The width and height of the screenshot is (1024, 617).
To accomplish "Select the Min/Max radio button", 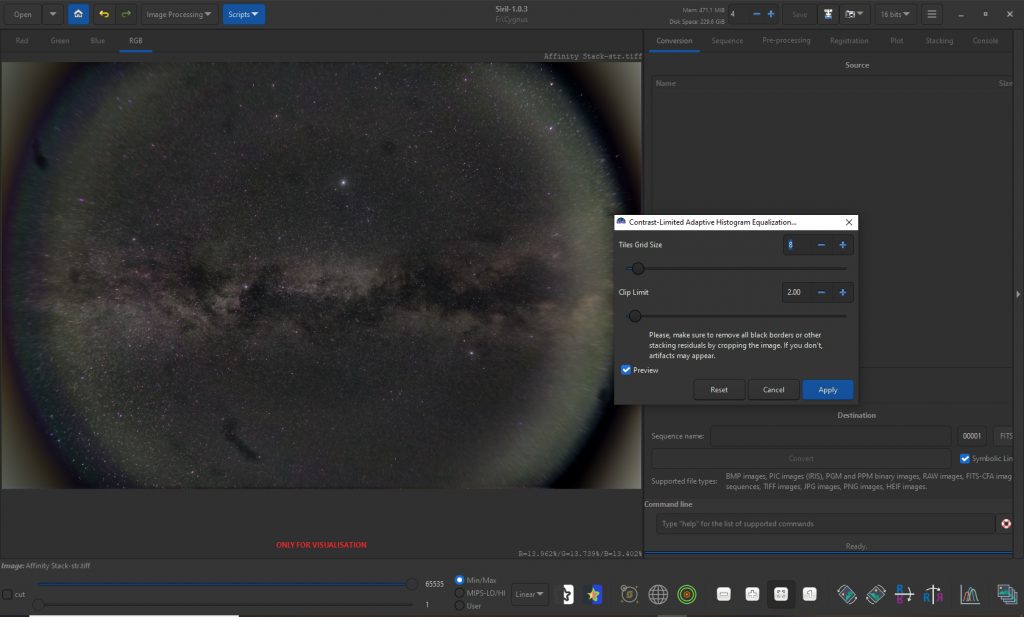I will 460,580.
